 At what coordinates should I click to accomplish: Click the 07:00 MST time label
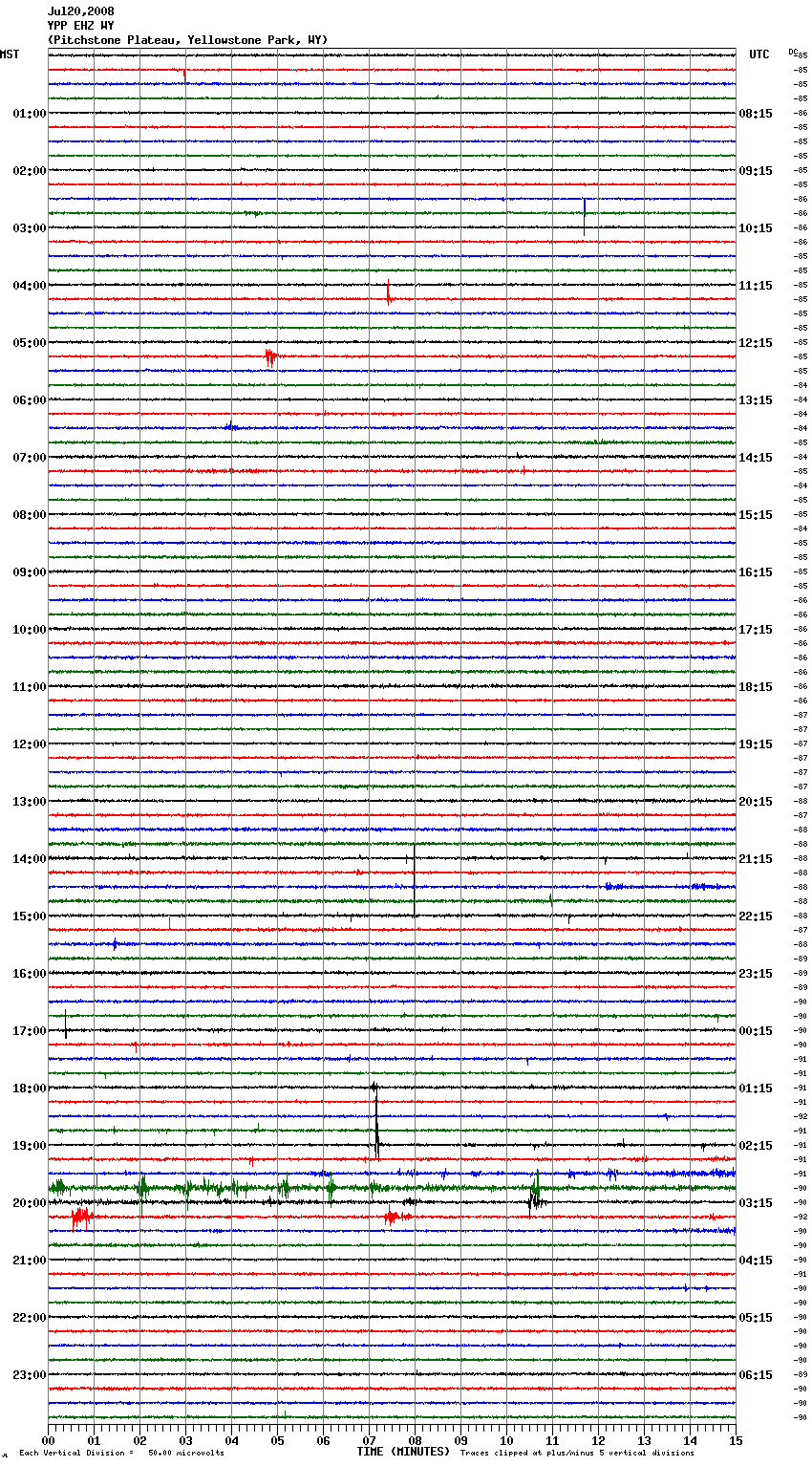tap(30, 458)
